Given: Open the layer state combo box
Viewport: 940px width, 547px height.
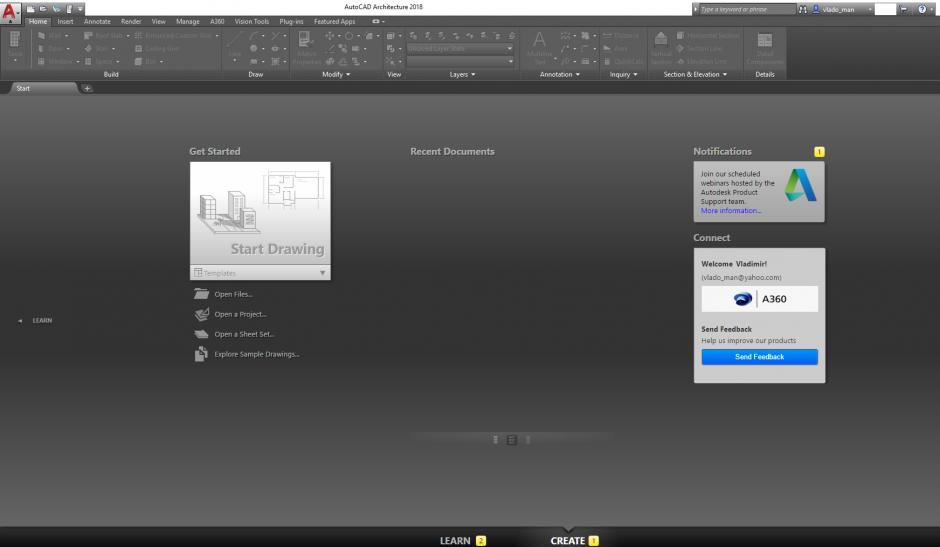Looking at the screenshot, I should tap(460, 48).
